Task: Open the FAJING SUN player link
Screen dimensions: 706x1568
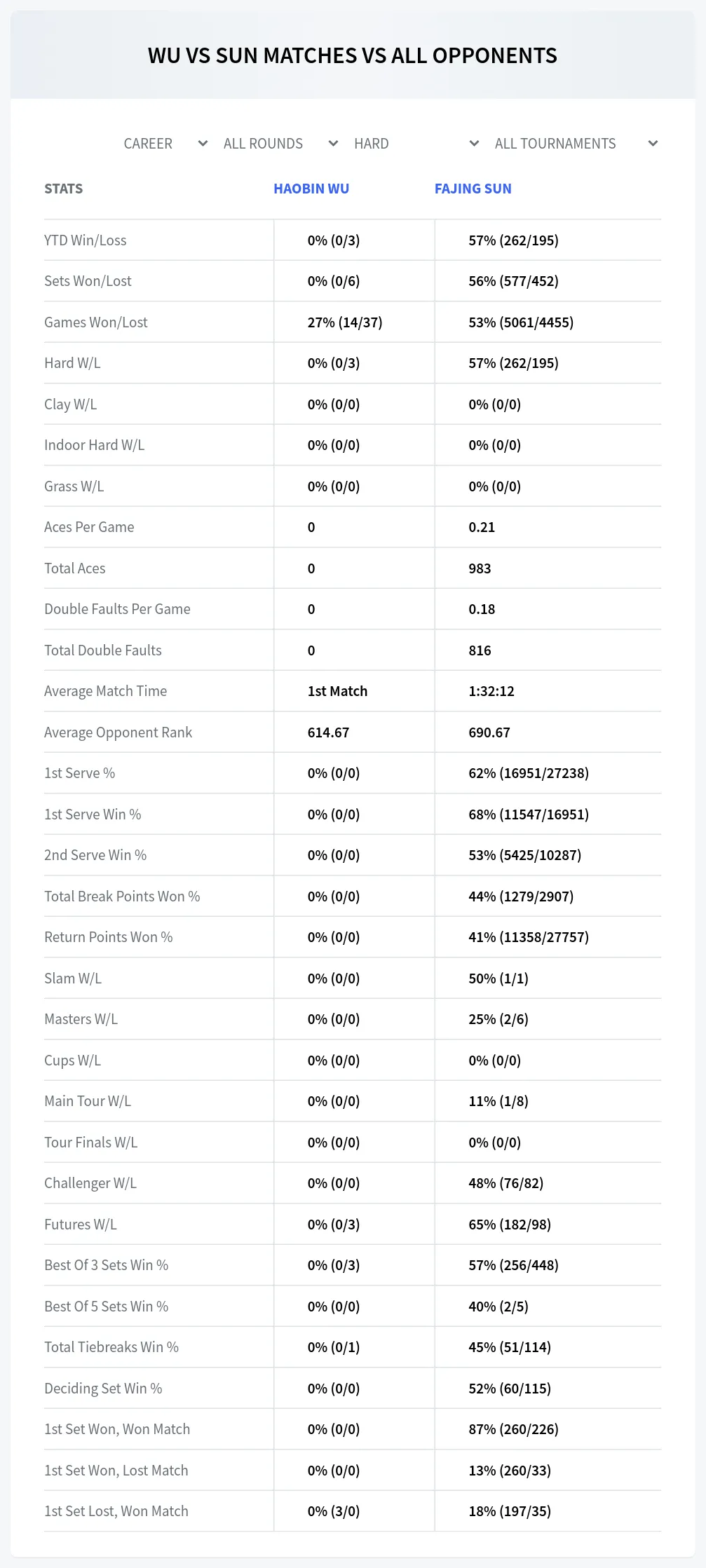Action: 473,189
